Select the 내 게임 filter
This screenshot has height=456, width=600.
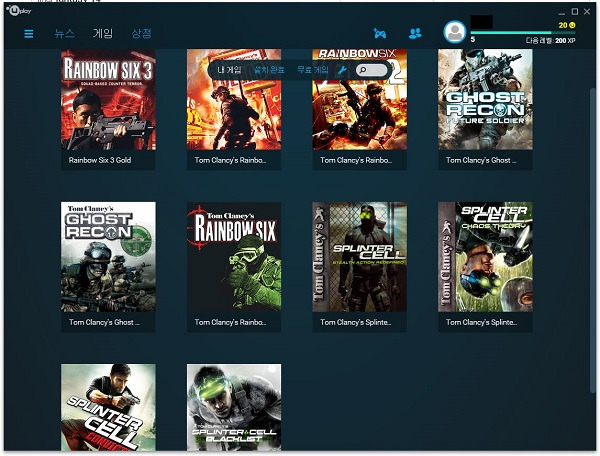coord(229,70)
